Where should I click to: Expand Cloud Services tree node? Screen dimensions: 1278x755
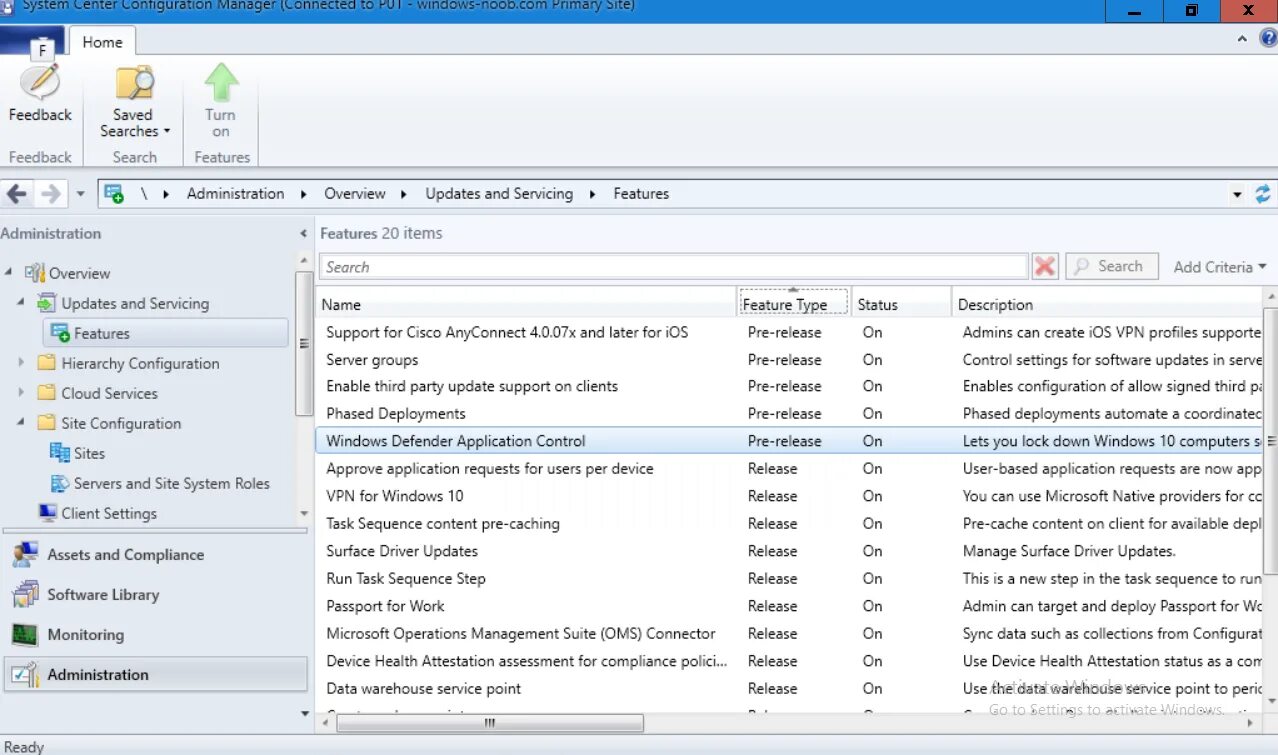21,393
